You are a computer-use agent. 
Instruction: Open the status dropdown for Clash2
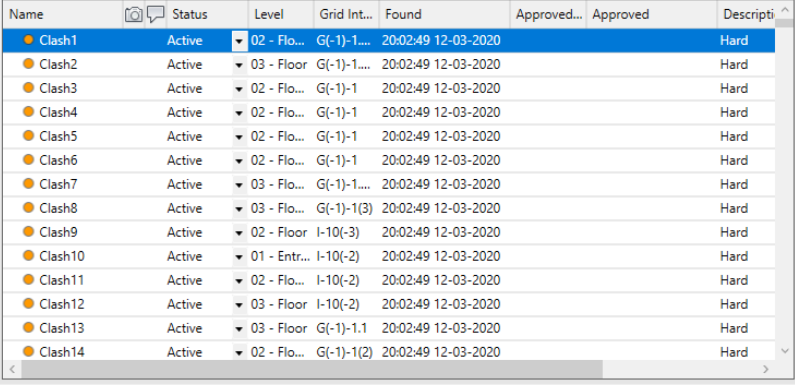pos(239,64)
